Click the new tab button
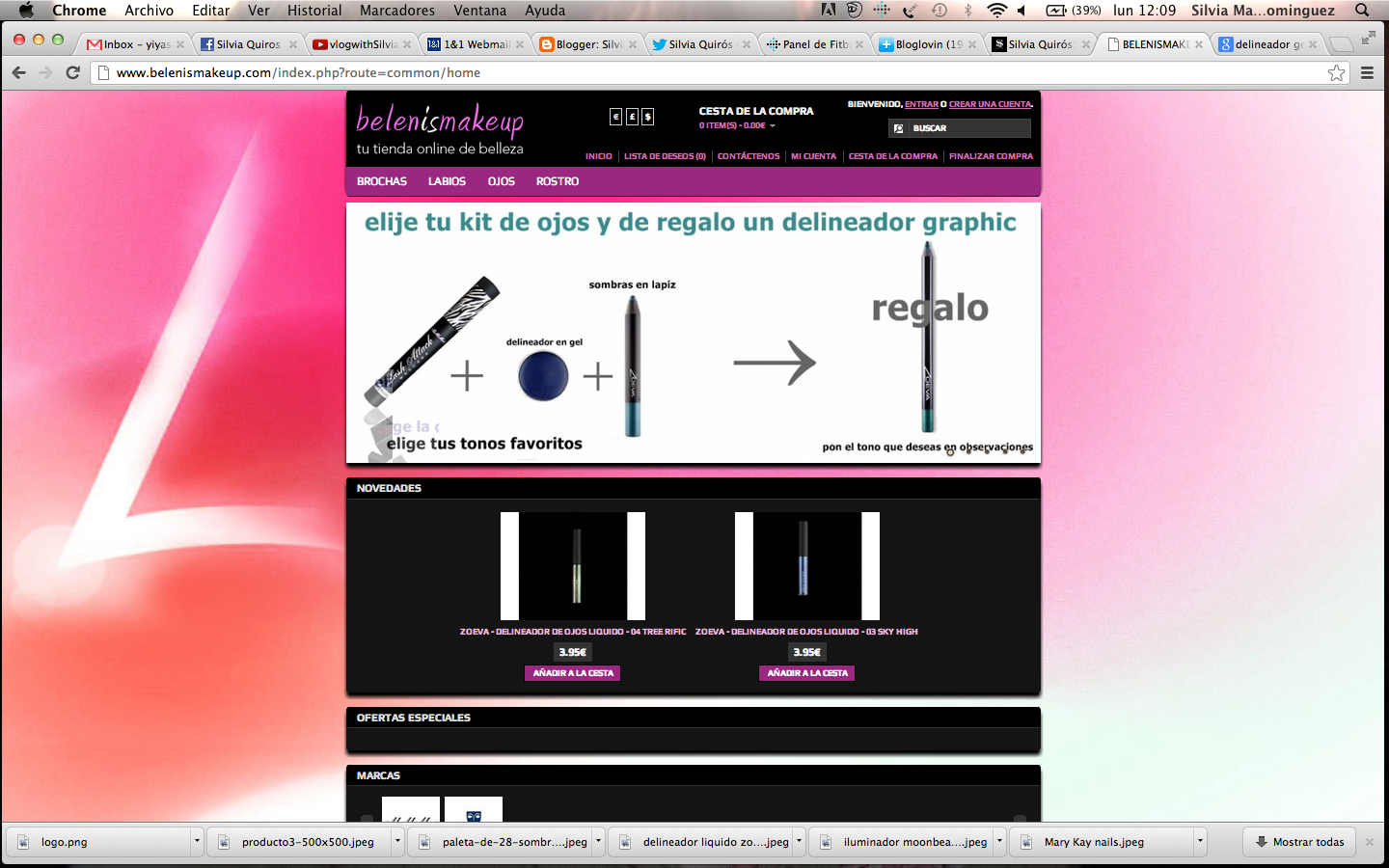Viewport: 1389px width, 868px height. pos(1341,44)
